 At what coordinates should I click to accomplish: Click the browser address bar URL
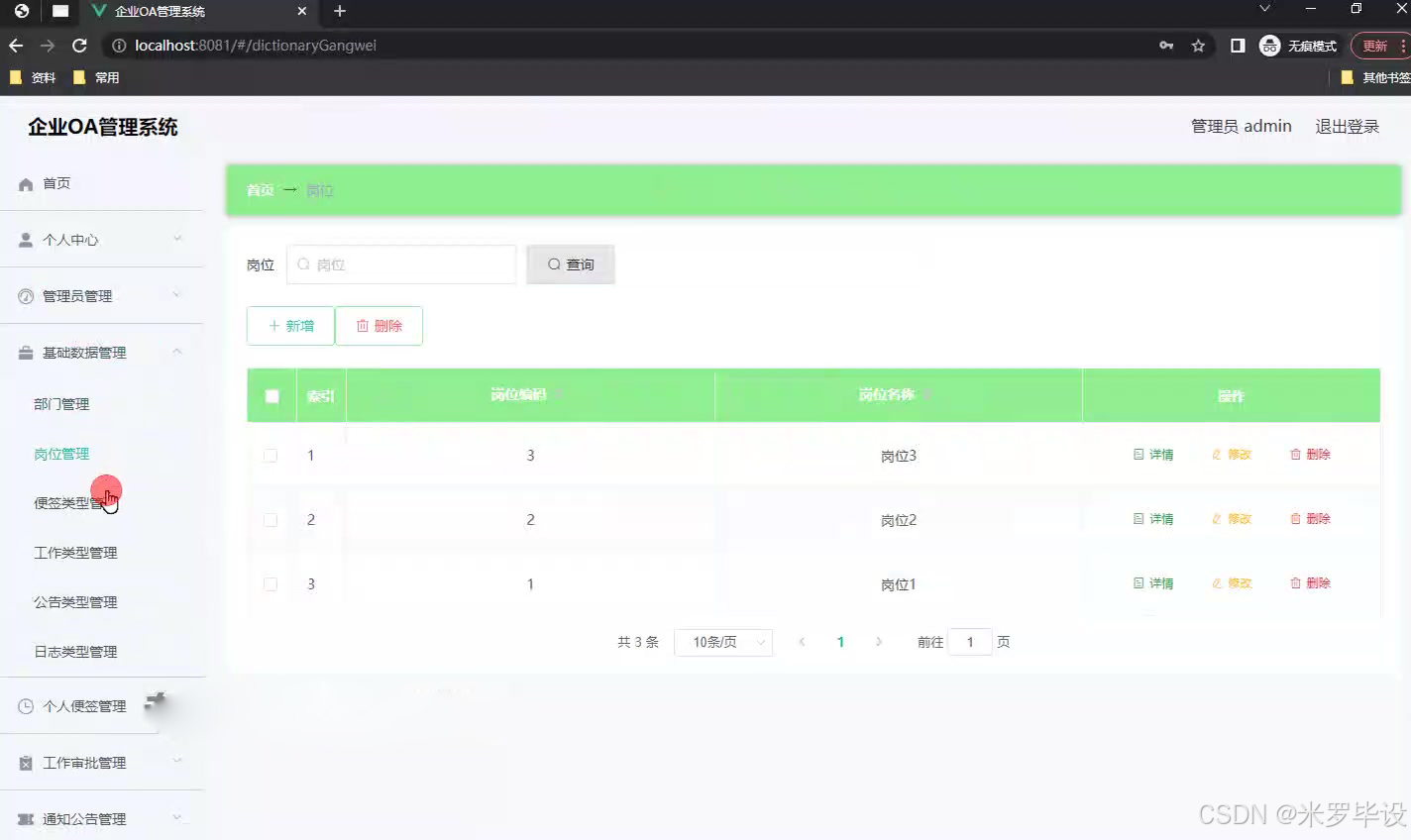(x=256, y=46)
